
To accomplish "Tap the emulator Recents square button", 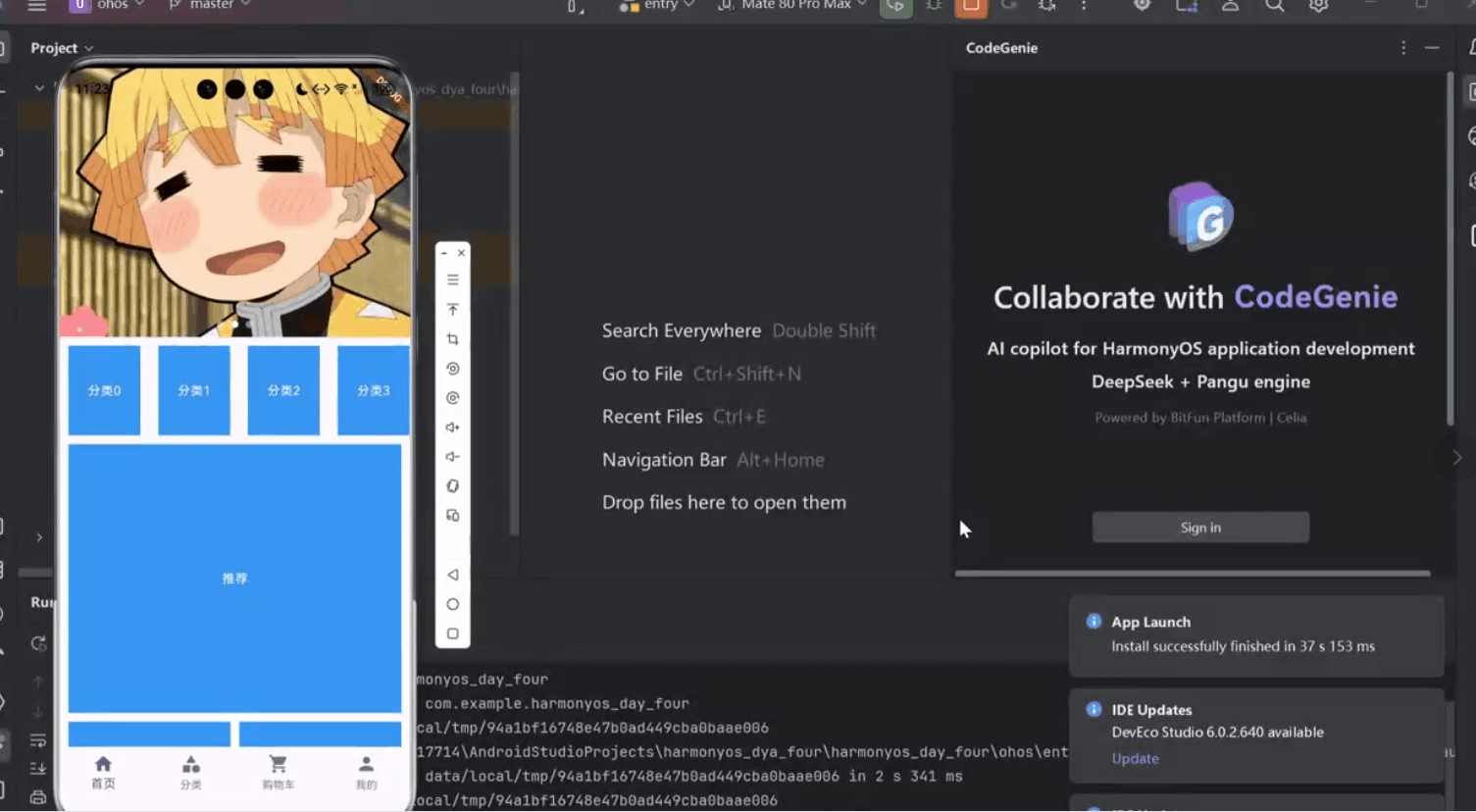I will pyautogui.click(x=452, y=634).
